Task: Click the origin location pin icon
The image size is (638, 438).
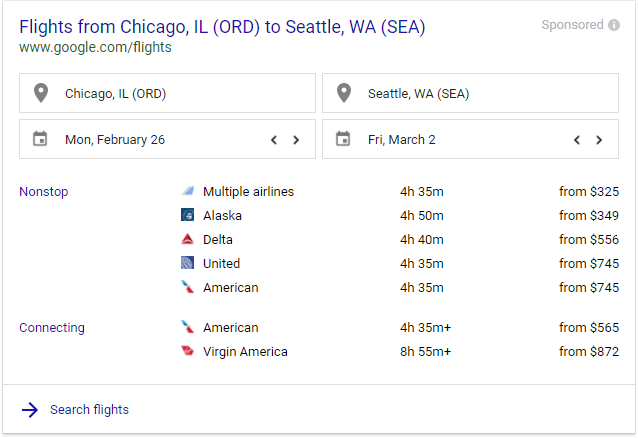Action: [41, 93]
